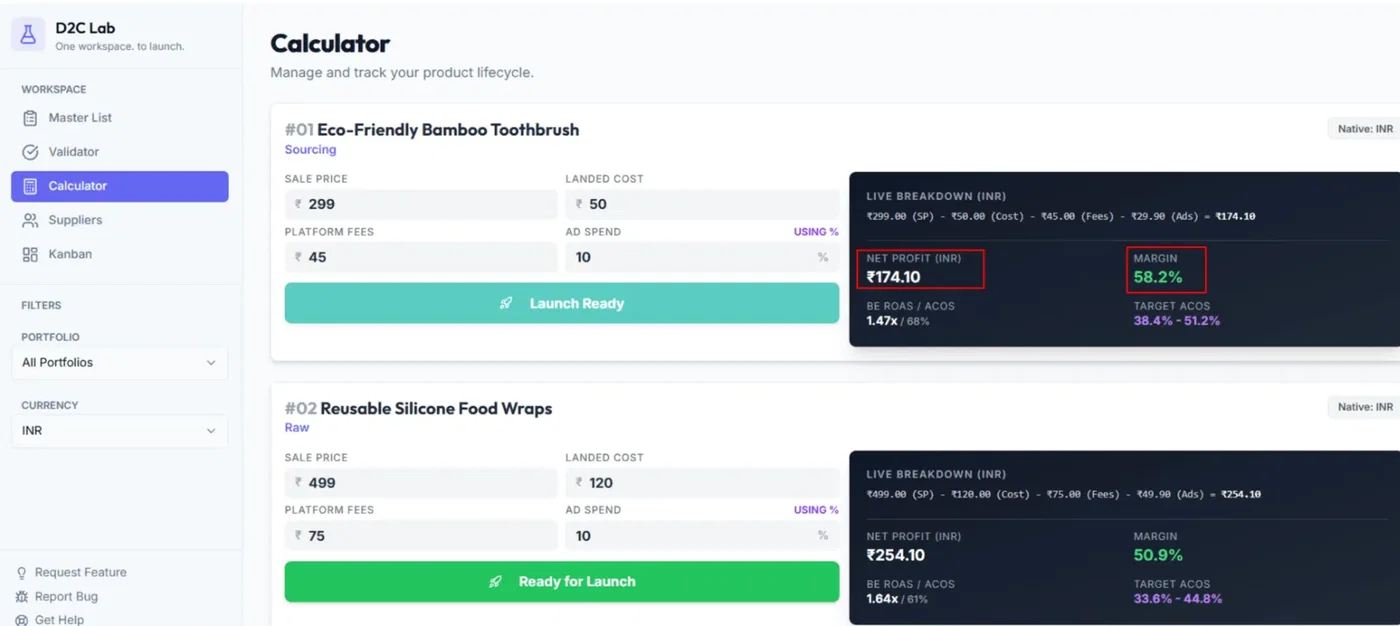
Task: Click the rocket icon on Launch Ready
Action: tap(506, 303)
